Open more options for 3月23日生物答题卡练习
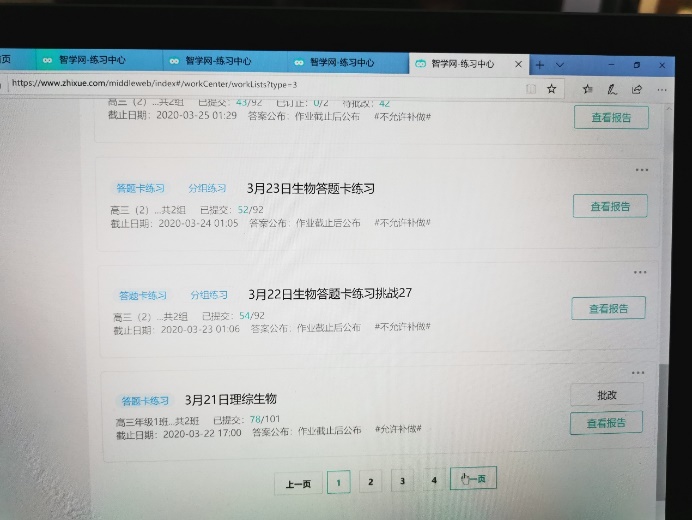The width and height of the screenshot is (692, 520). (642, 170)
